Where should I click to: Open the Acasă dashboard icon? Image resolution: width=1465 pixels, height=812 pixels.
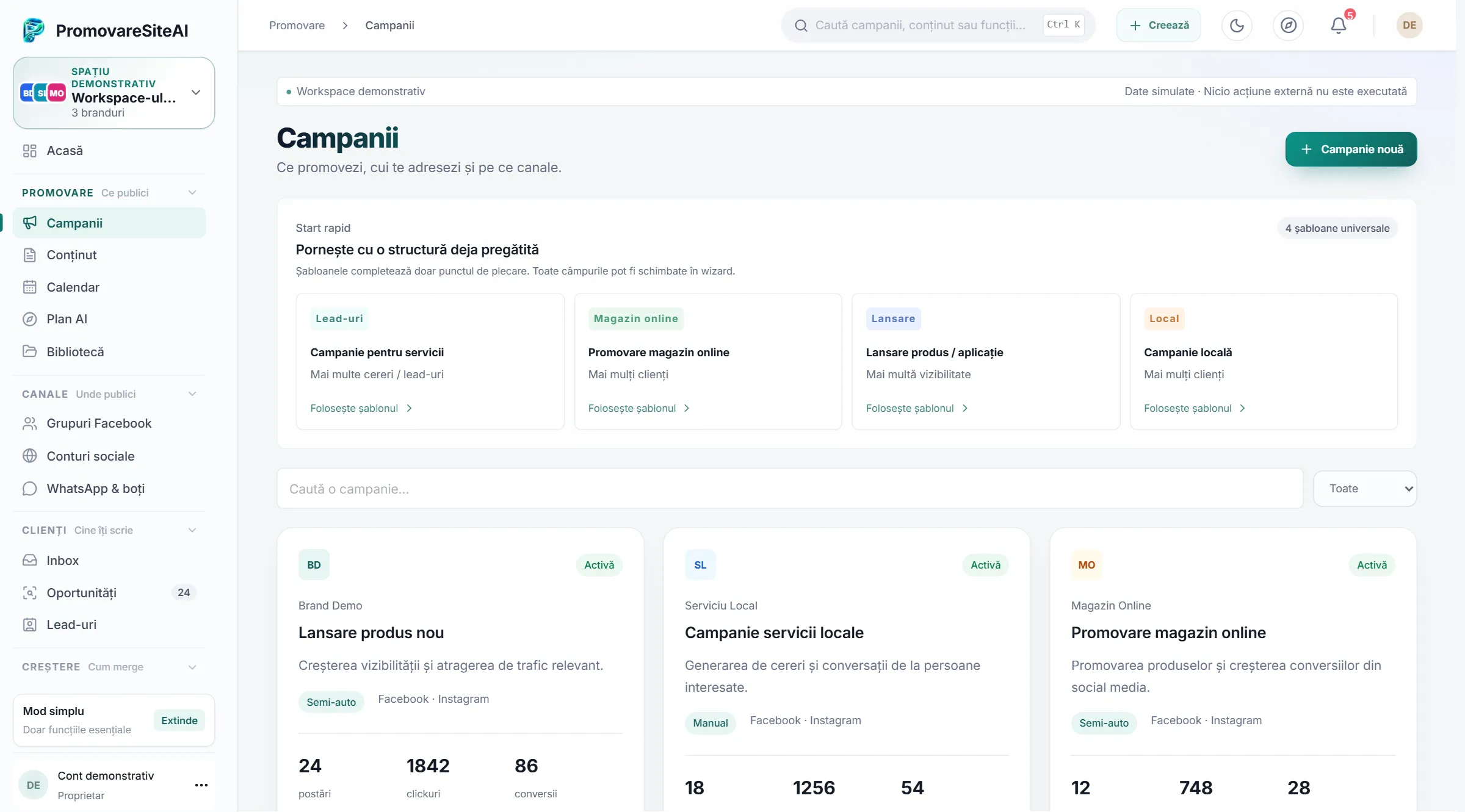[x=29, y=151]
